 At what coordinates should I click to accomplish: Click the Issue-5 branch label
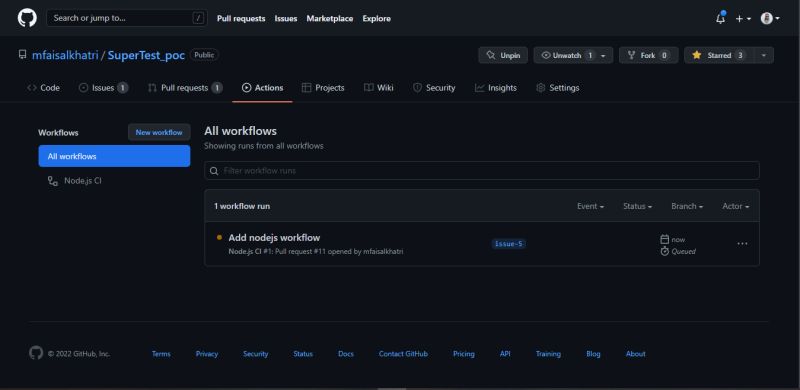tap(509, 243)
